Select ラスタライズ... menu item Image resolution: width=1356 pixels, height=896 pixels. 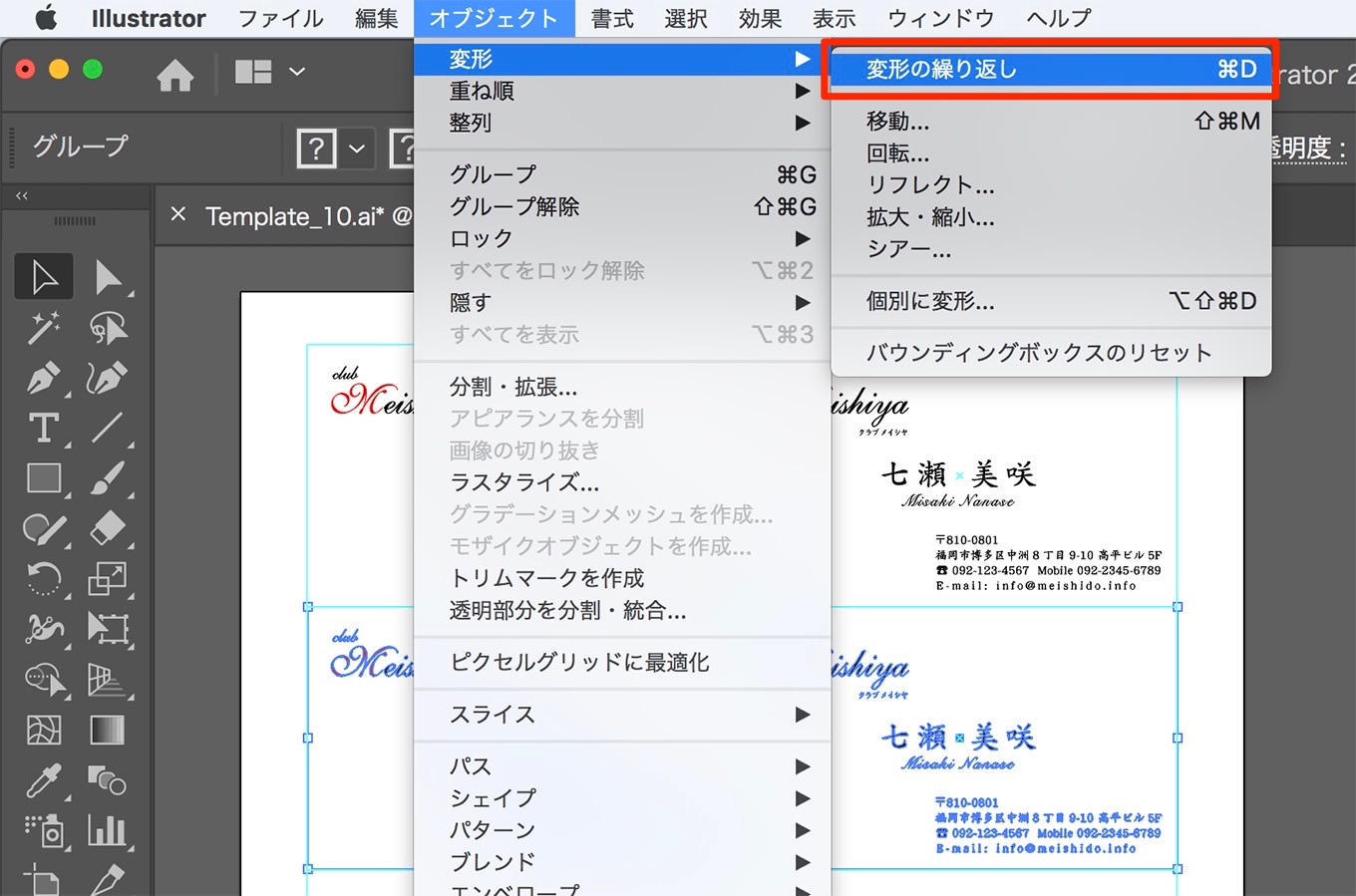[x=622, y=482]
